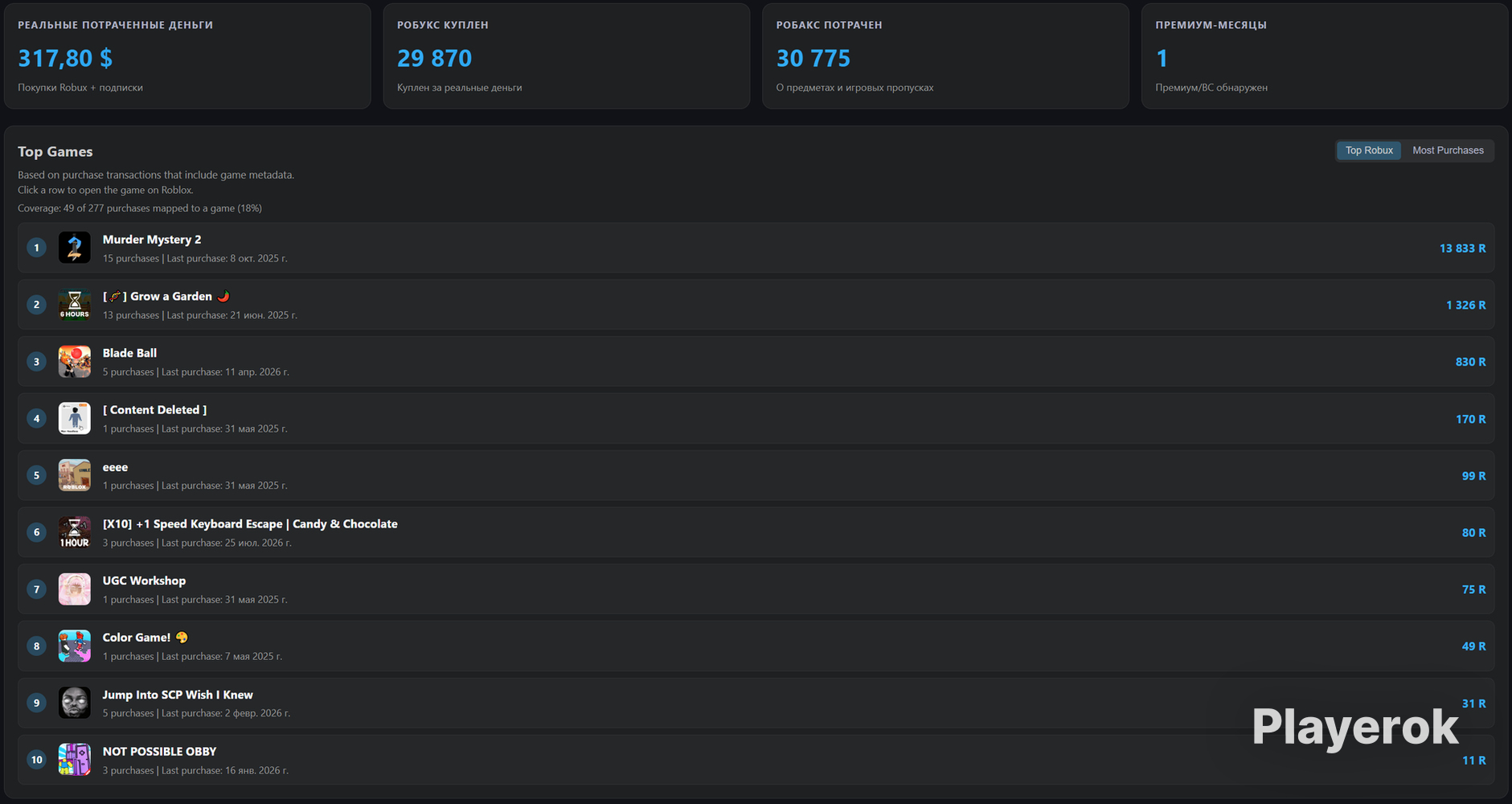Image resolution: width=1512 pixels, height=804 pixels.
Task: Click the 99 R amount
Action: click(x=1473, y=476)
